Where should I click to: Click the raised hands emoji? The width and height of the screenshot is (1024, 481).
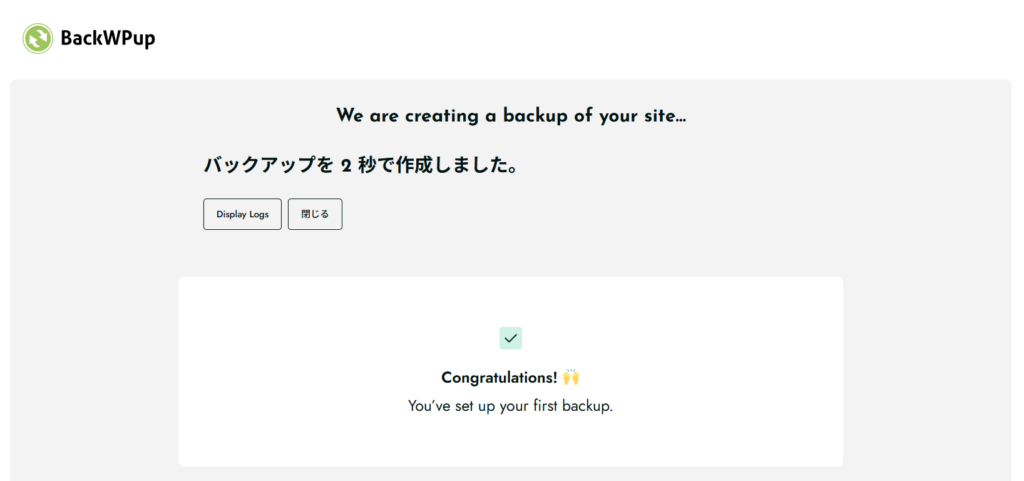(571, 377)
